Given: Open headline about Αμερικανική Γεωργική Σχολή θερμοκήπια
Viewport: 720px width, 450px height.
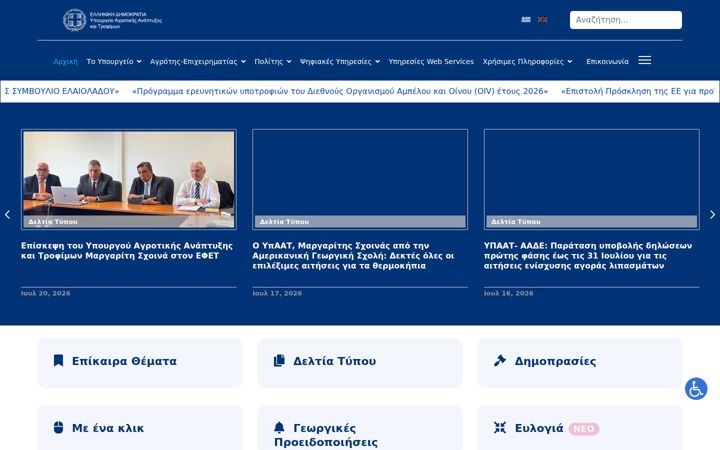Looking at the screenshot, I should point(353,256).
